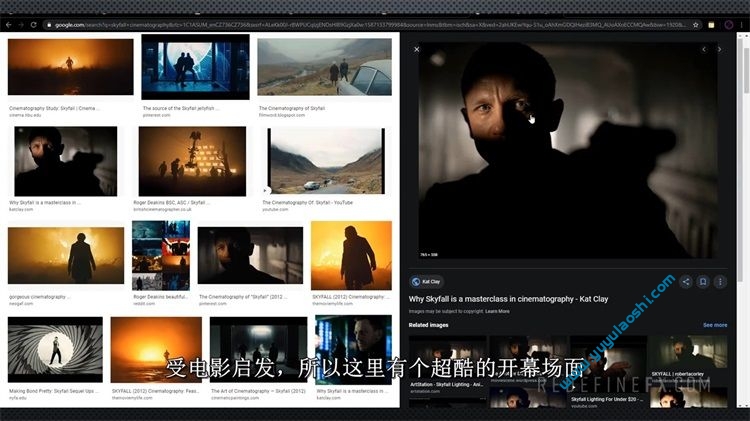Close the image preview panel

[417, 49]
